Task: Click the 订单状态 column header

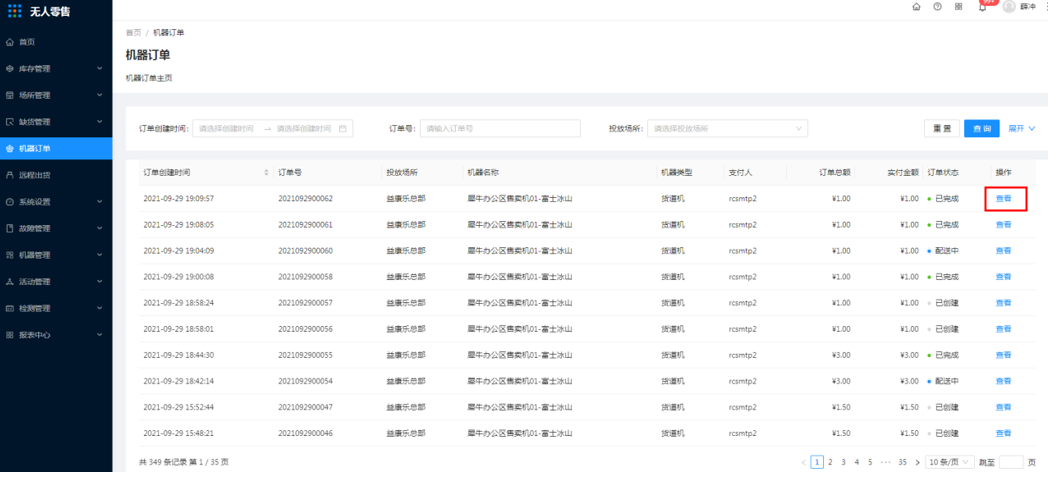Action: tap(943, 173)
